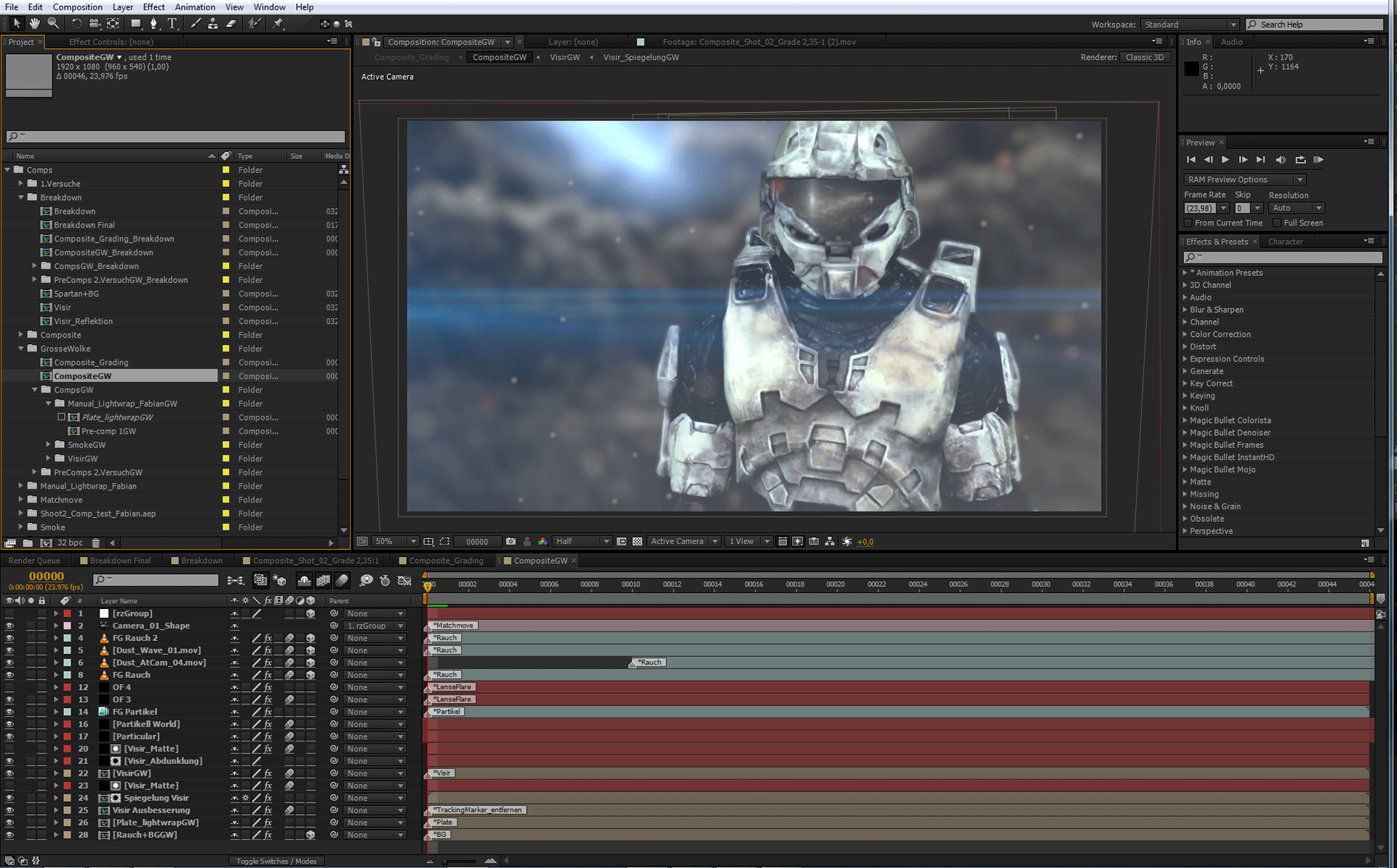Select the Zoom tool in toolbar
Viewport: 1397px width, 868px height.
point(53,23)
